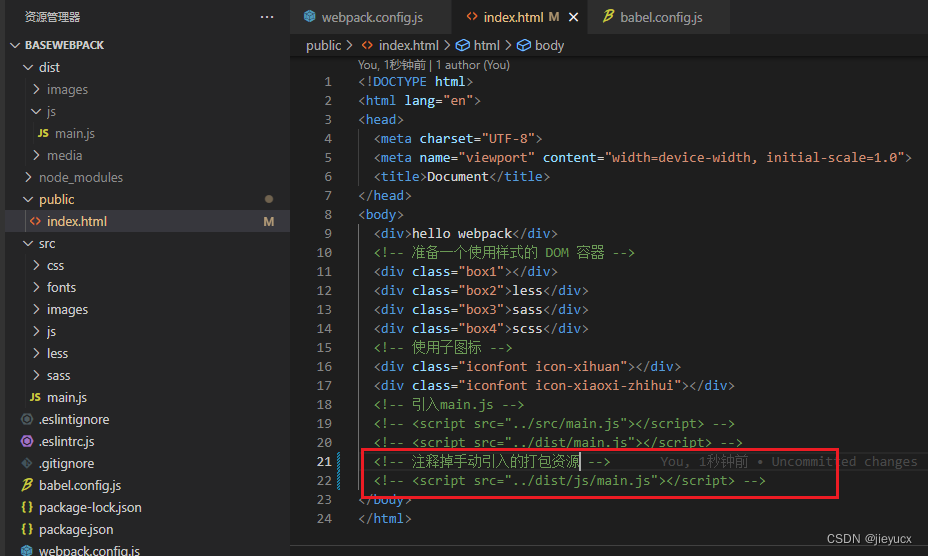928x556 pixels.
Task: Open main.js in the src folder
Action: 67,397
